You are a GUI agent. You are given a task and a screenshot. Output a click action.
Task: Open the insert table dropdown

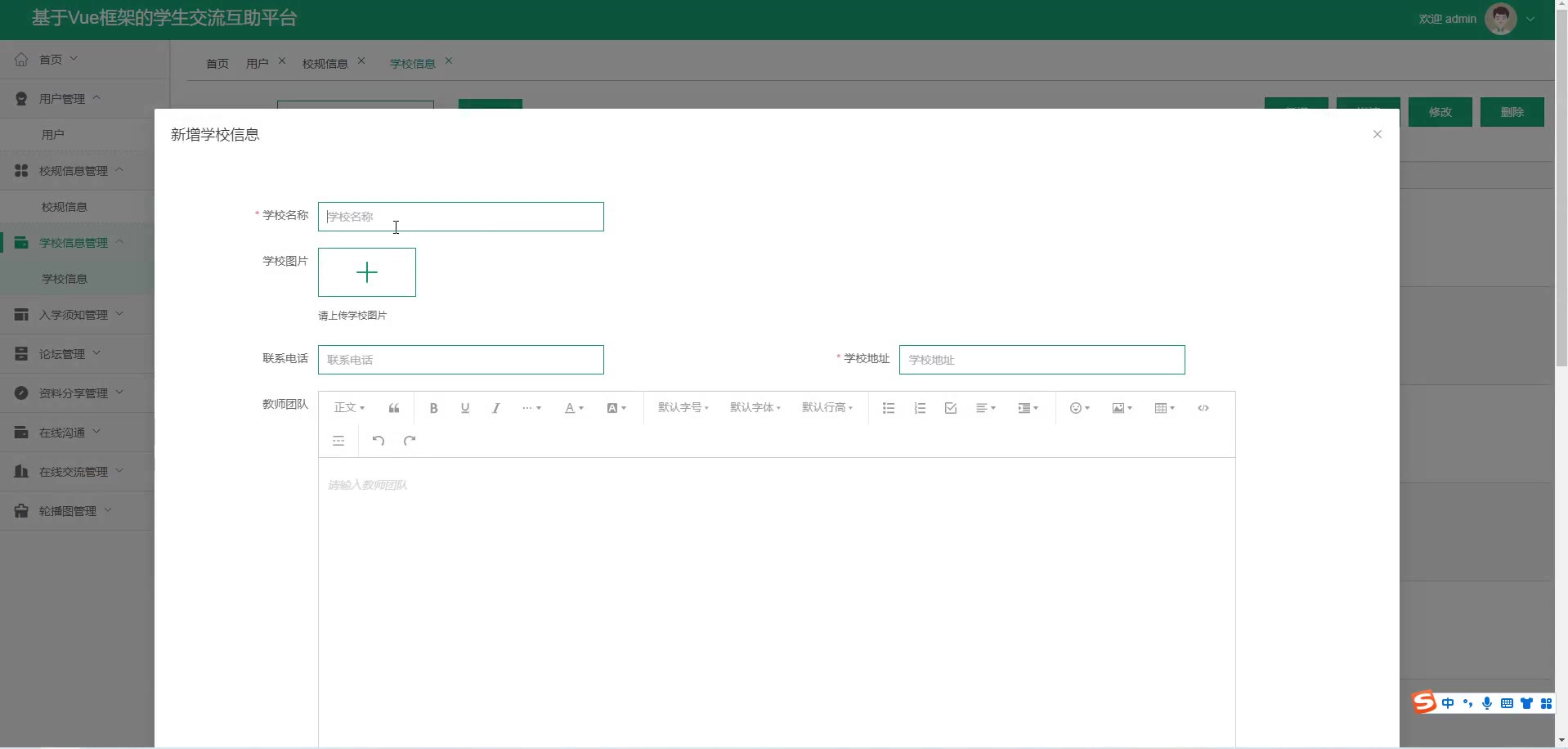(x=1164, y=408)
